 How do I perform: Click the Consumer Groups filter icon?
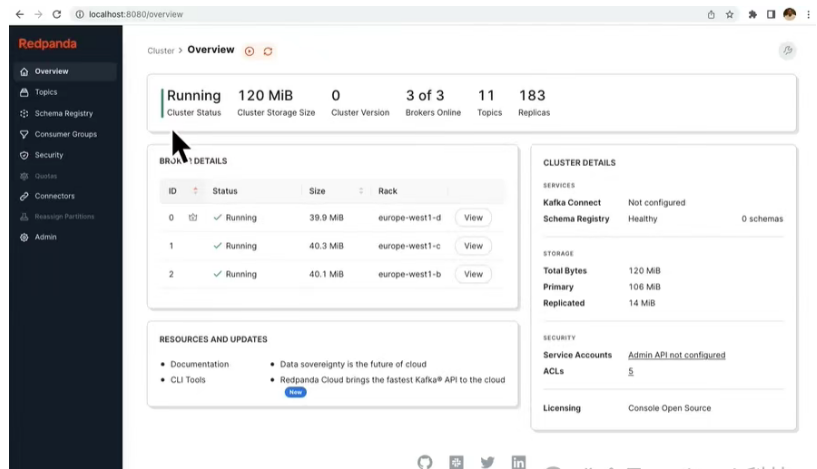(24, 134)
